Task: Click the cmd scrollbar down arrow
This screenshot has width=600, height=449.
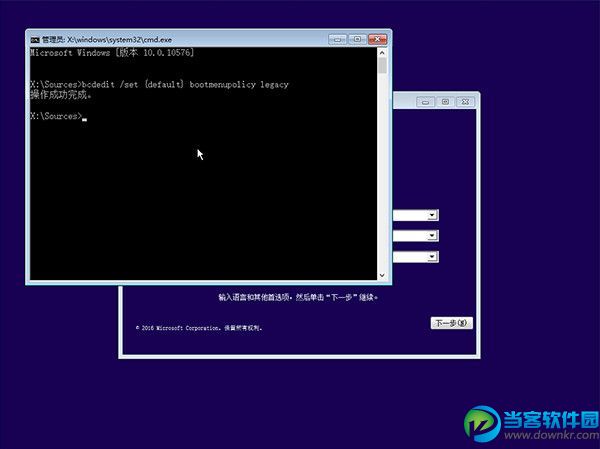Action: [x=382, y=275]
